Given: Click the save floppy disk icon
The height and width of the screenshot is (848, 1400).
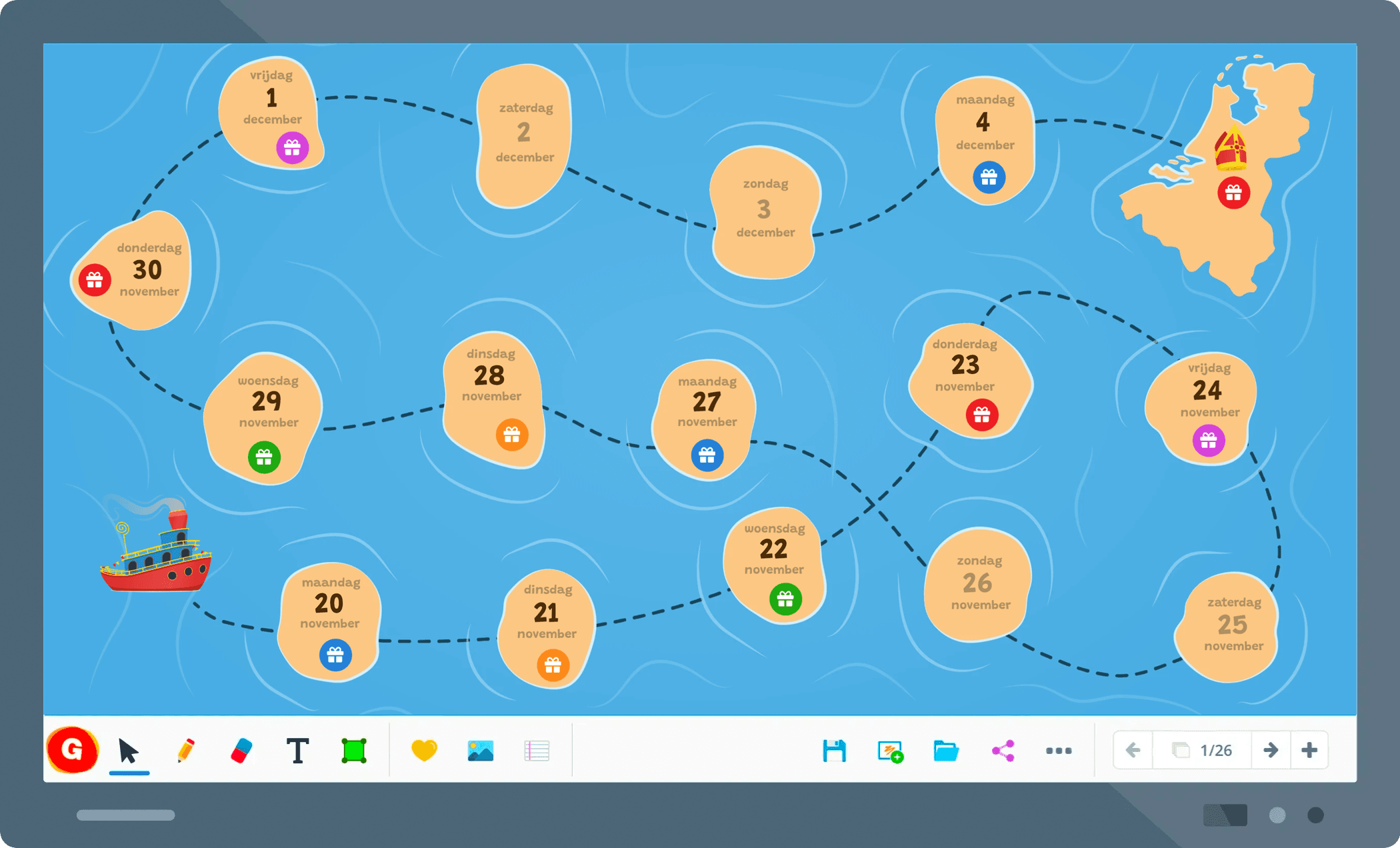Looking at the screenshot, I should [834, 751].
